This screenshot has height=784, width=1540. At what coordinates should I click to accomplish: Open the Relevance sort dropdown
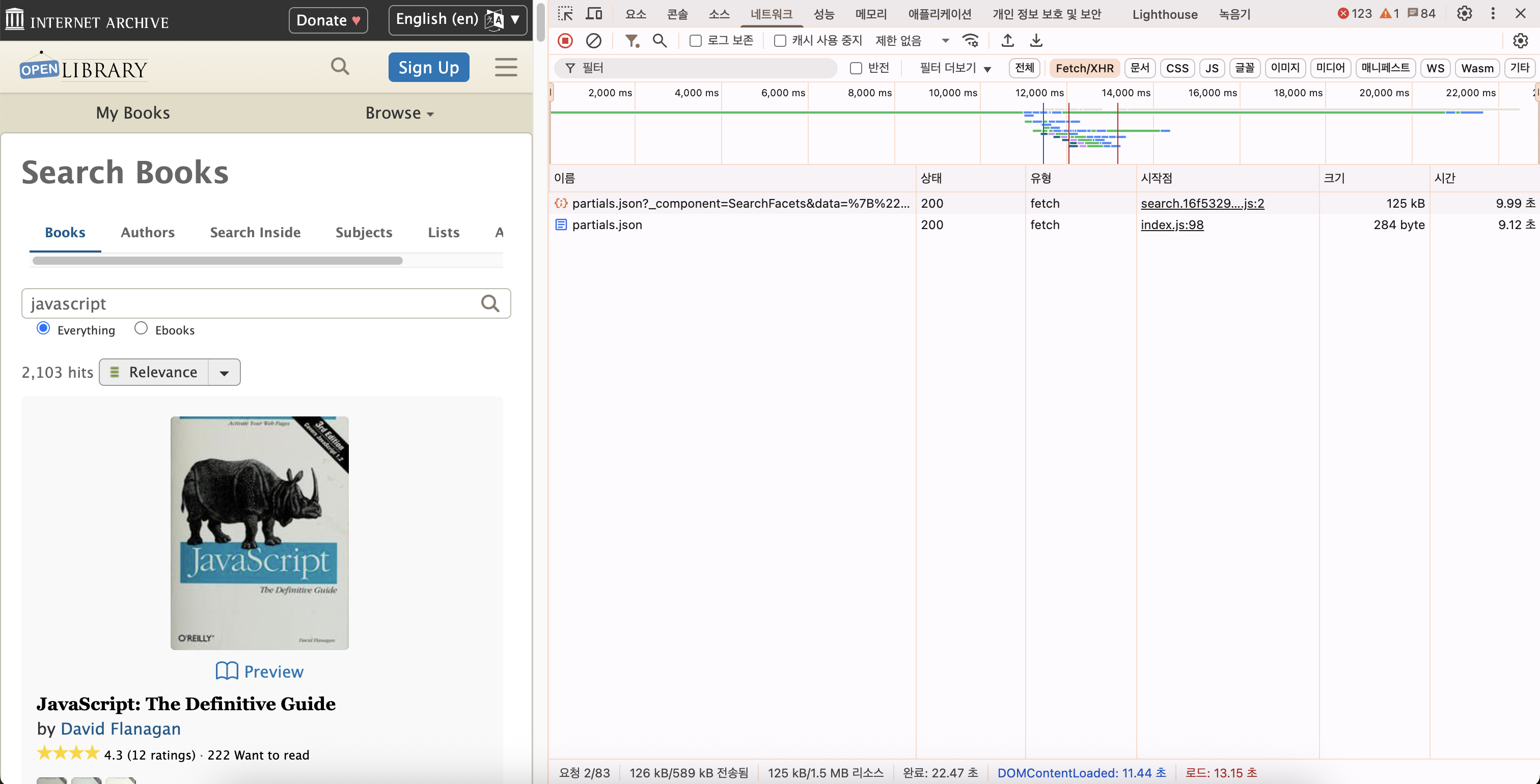[x=224, y=372]
